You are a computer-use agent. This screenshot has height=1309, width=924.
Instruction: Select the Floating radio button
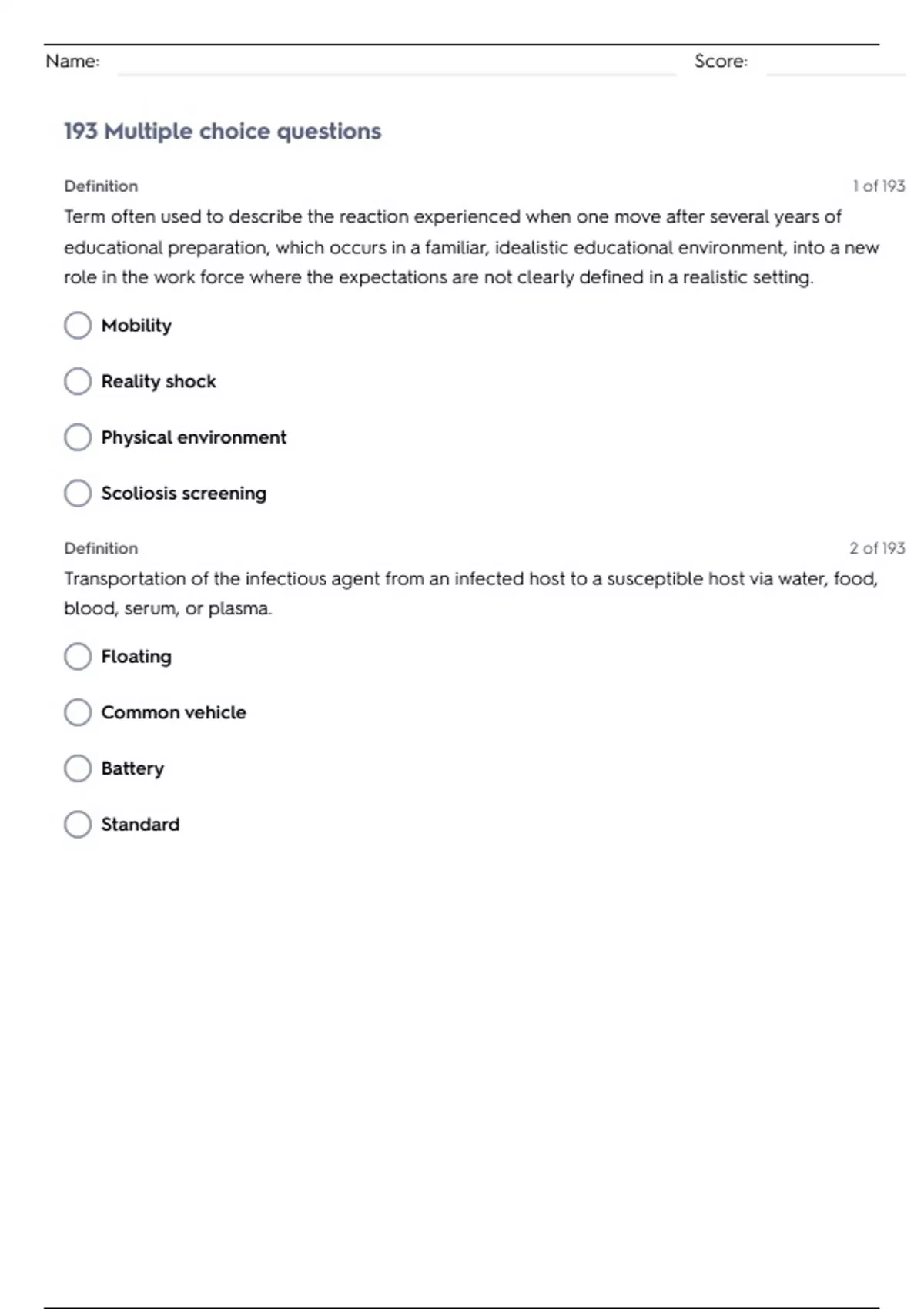click(x=78, y=656)
